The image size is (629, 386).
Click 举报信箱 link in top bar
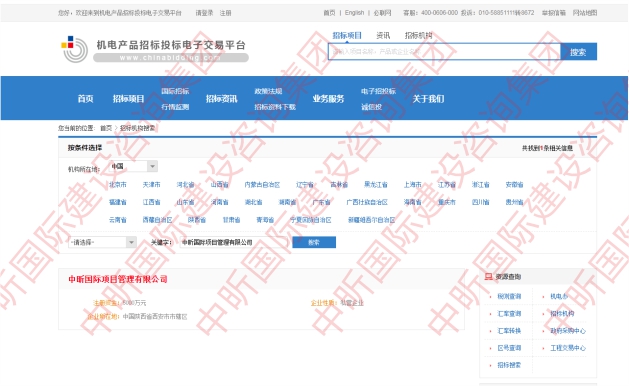click(554, 13)
